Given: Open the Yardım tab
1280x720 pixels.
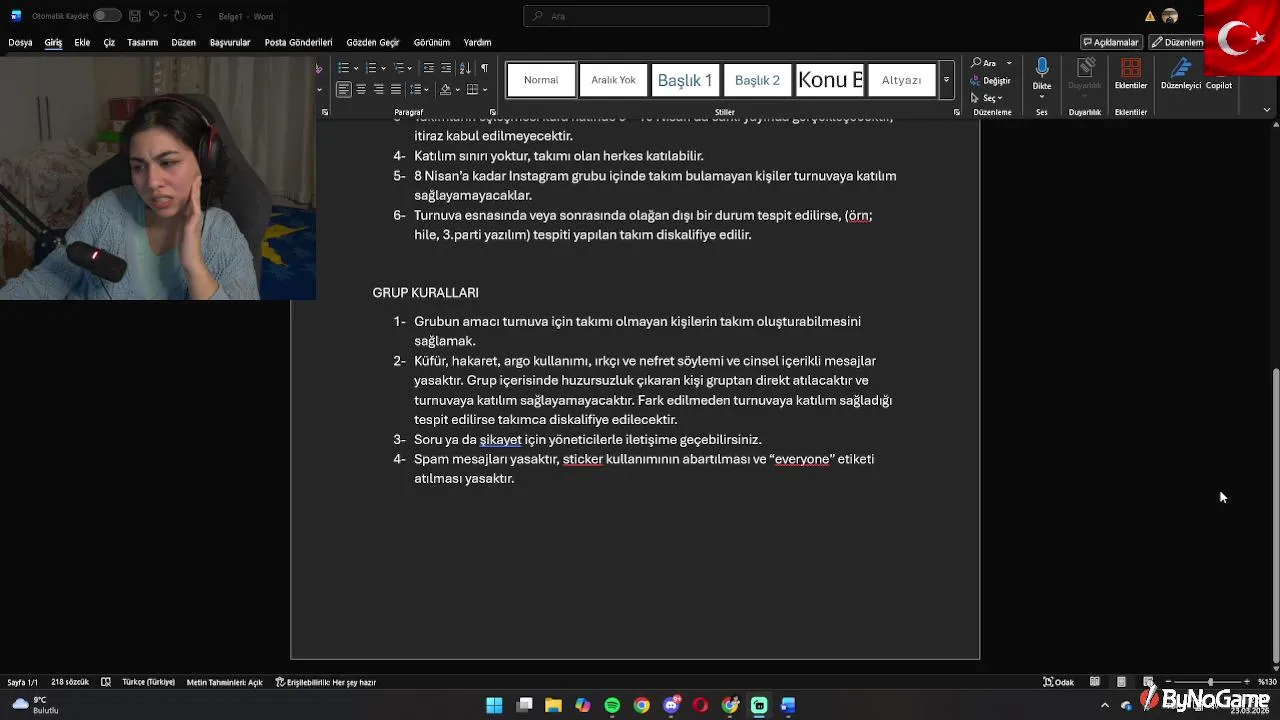Looking at the screenshot, I should (477, 43).
